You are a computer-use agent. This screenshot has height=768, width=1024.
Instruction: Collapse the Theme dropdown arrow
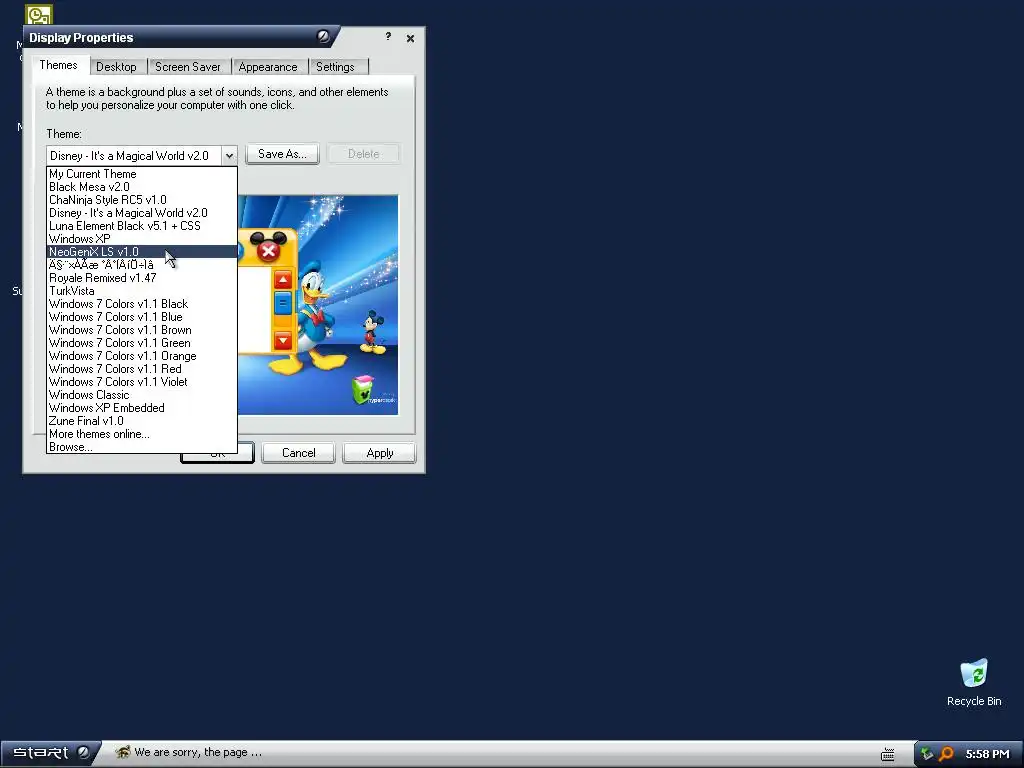[x=229, y=155]
